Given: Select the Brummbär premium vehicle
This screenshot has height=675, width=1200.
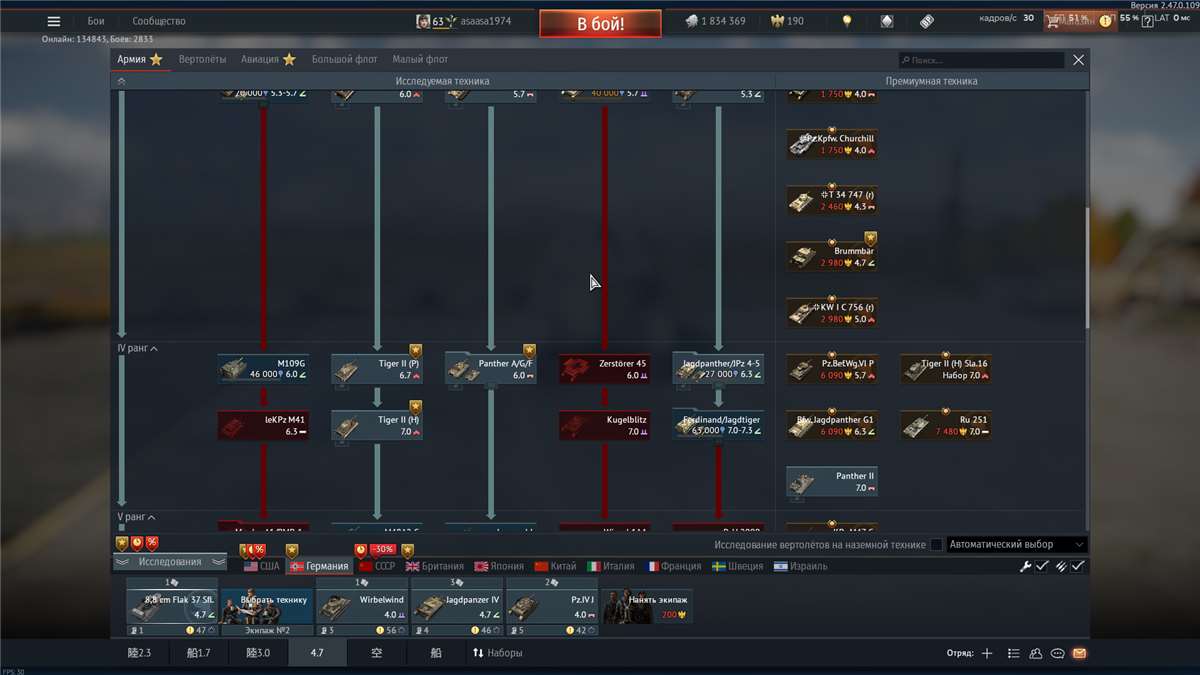Looking at the screenshot, I should [832, 257].
